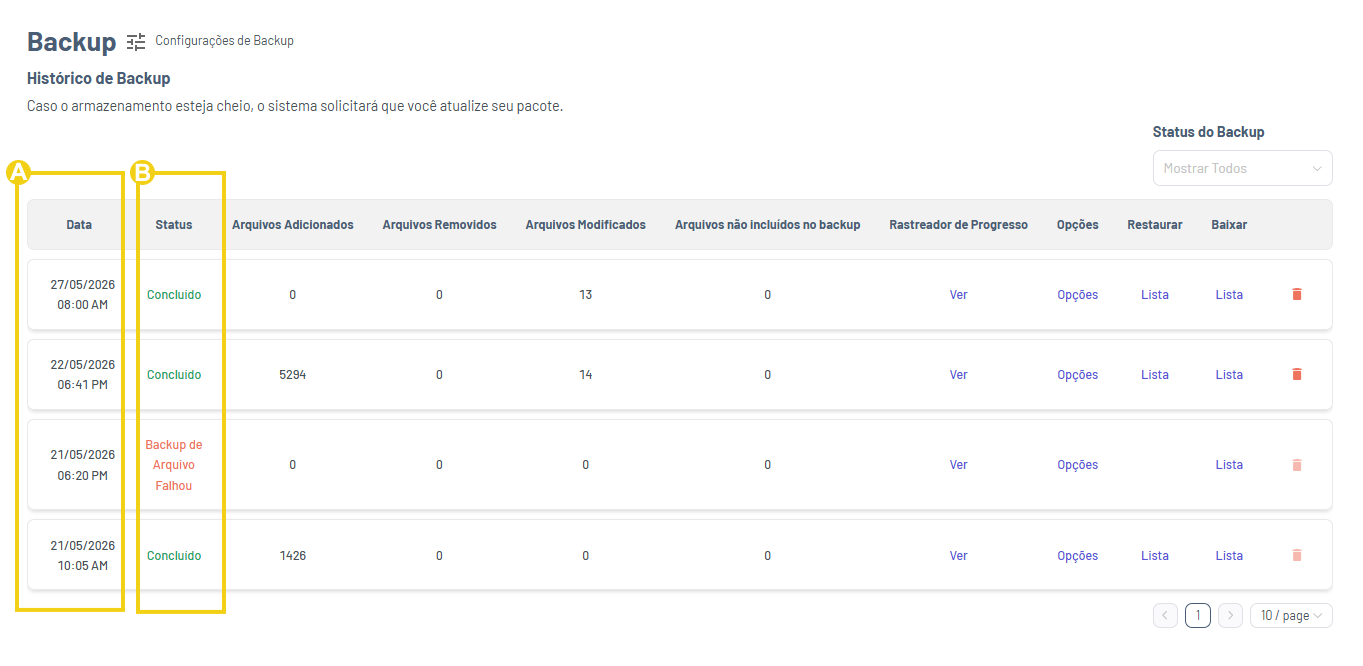This screenshot has height=666, width=1363.
Task: Click Ver for the 21/05/2026 10:05 AM backup
Action: [958, 556]
